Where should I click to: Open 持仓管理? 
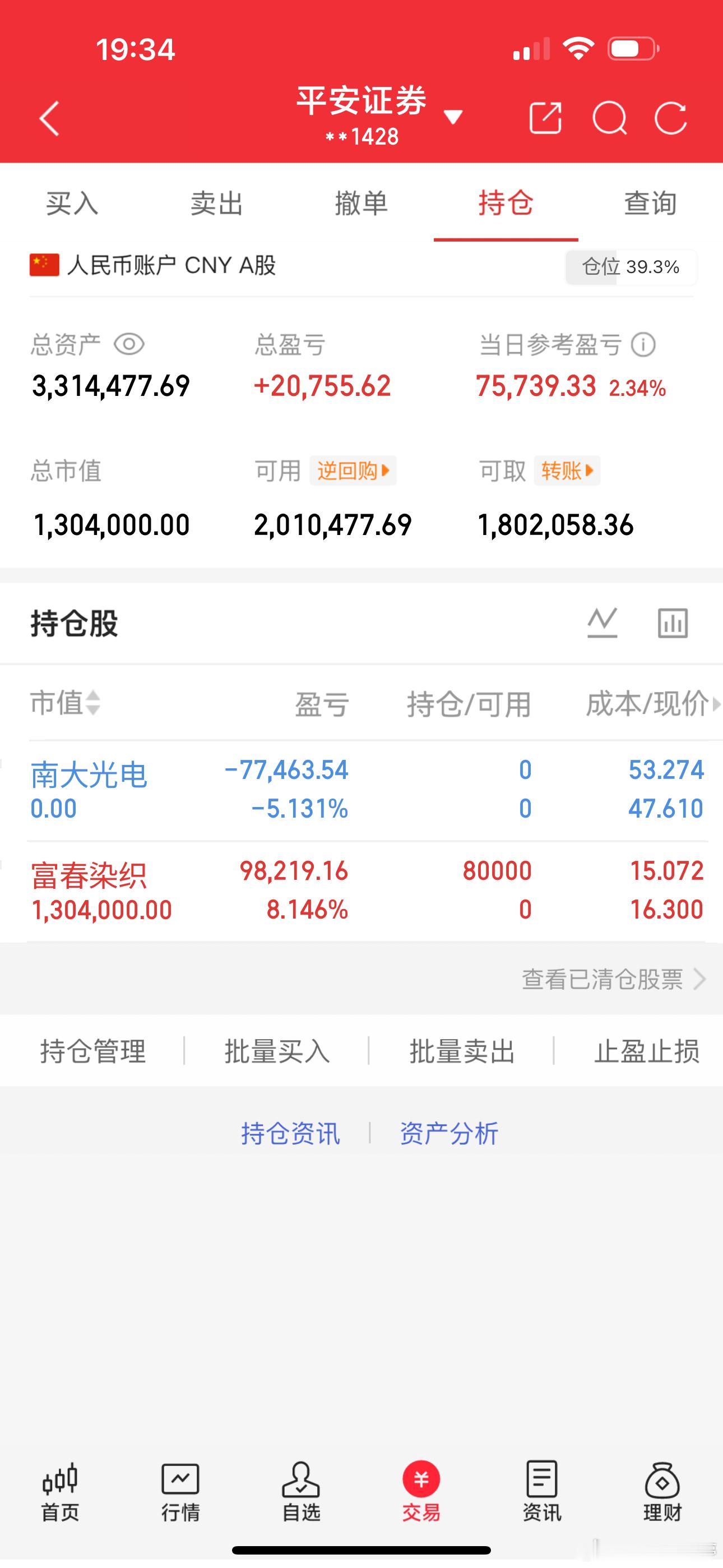[x=92, y=1051]
